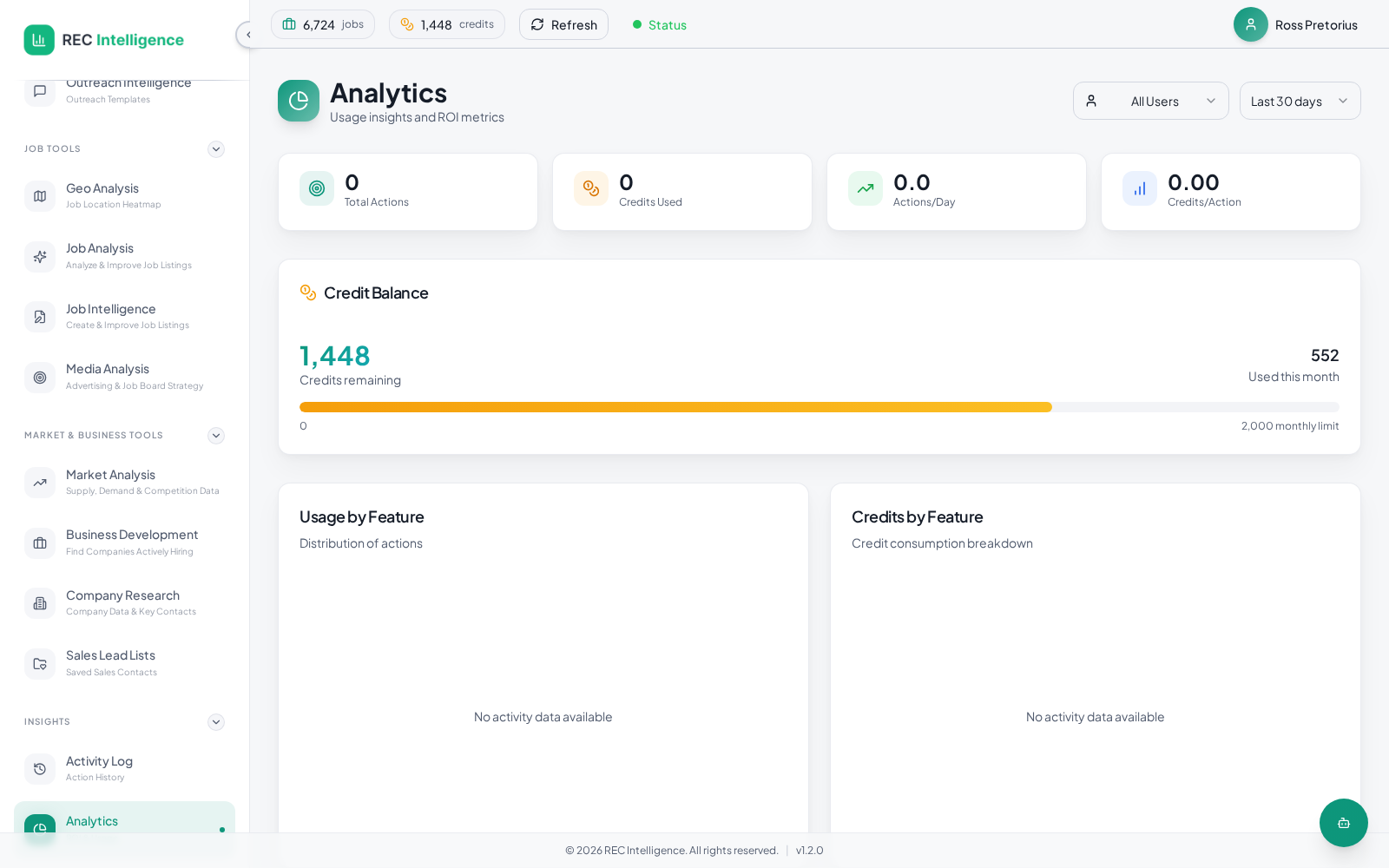
Task: Click the Credits Used coins icon
Action: point(591,188)
